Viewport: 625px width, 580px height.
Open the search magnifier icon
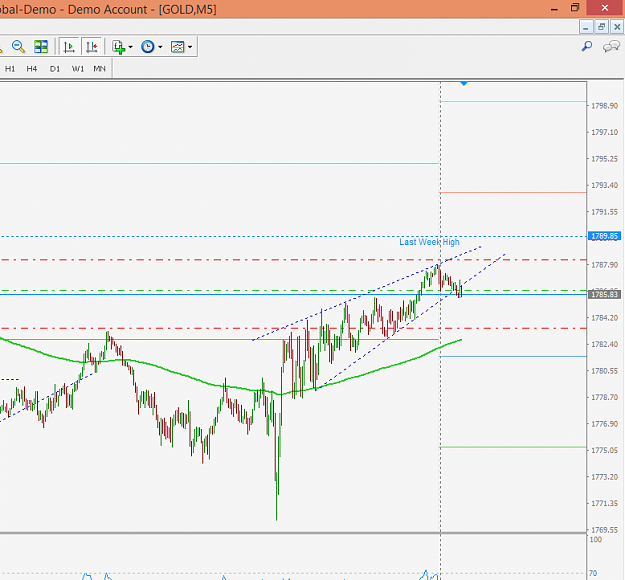coord(587,46)
